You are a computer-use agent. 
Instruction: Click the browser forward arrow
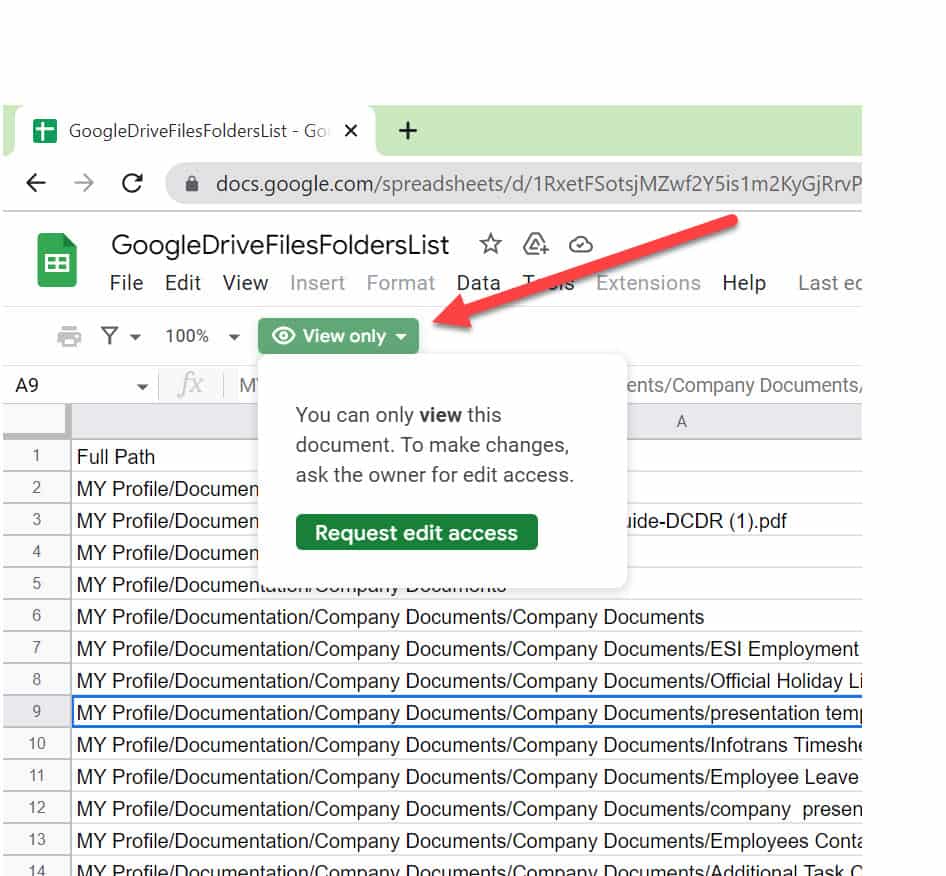coord(84,183)
